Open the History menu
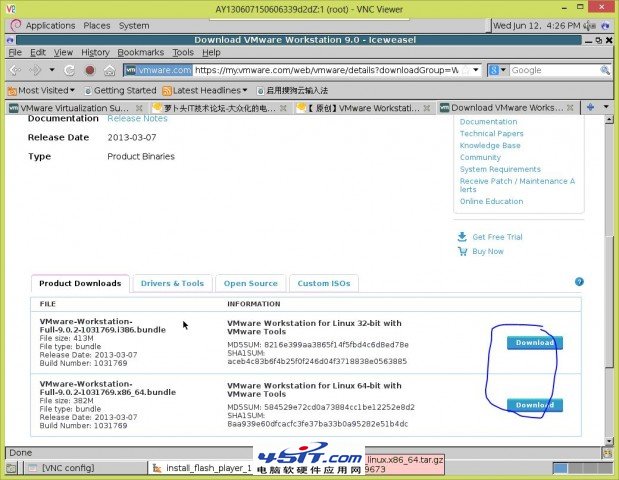This screenshot has width=619, height=480. pos(95,52)
